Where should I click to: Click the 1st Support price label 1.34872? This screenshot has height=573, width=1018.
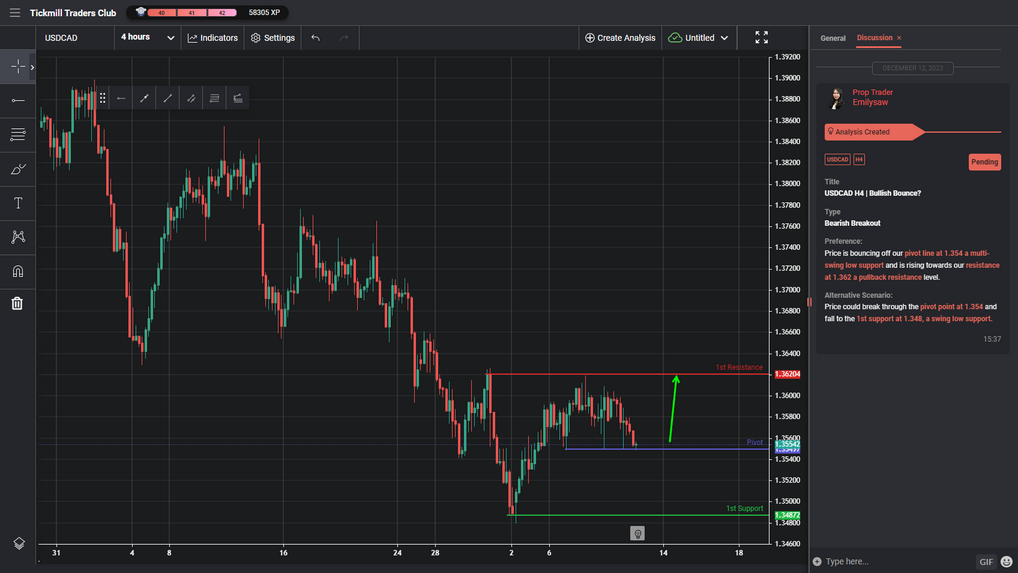click(x=788, y=515)
